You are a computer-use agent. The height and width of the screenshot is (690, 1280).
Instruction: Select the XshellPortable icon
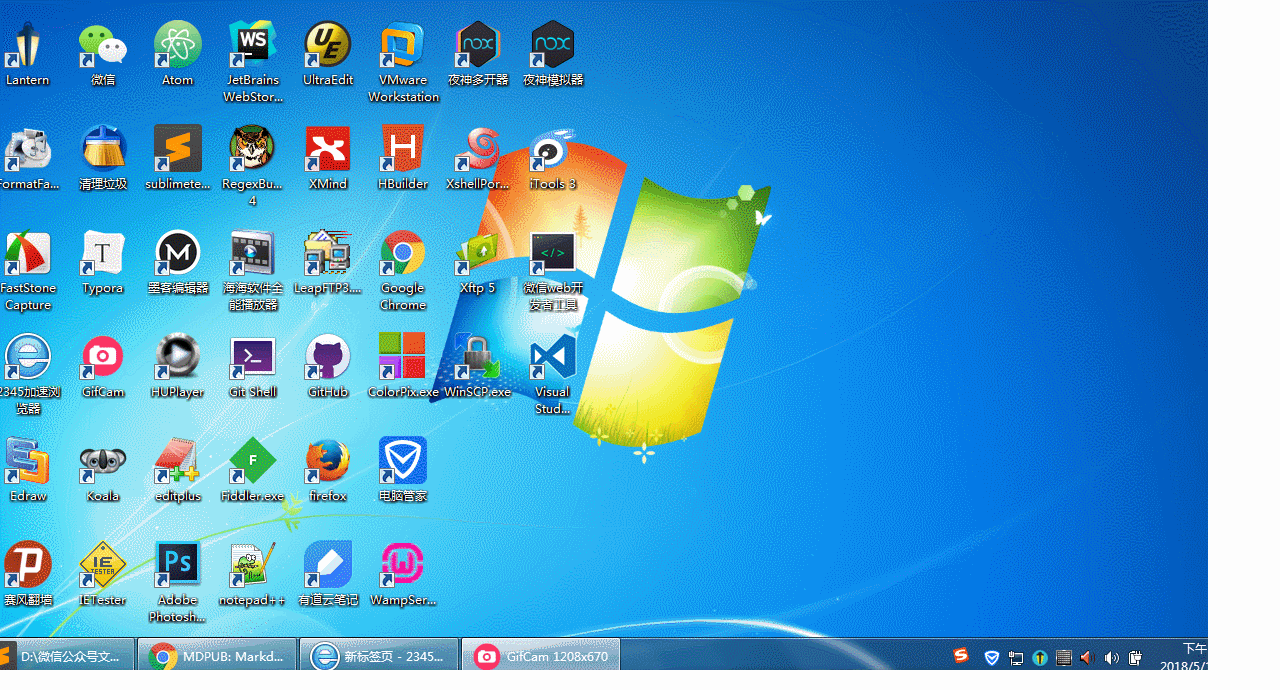coord(478,158)
